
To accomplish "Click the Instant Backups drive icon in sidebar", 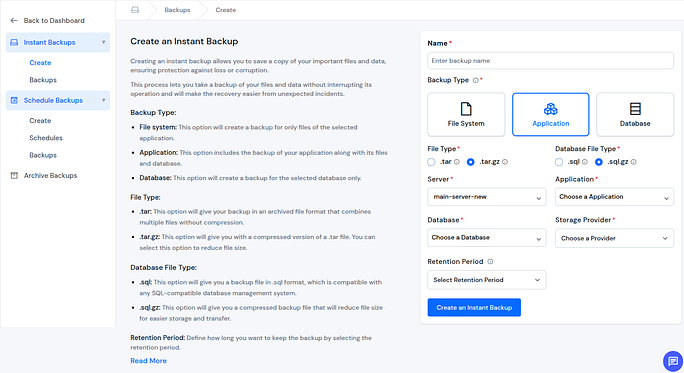I will [14, 42].
